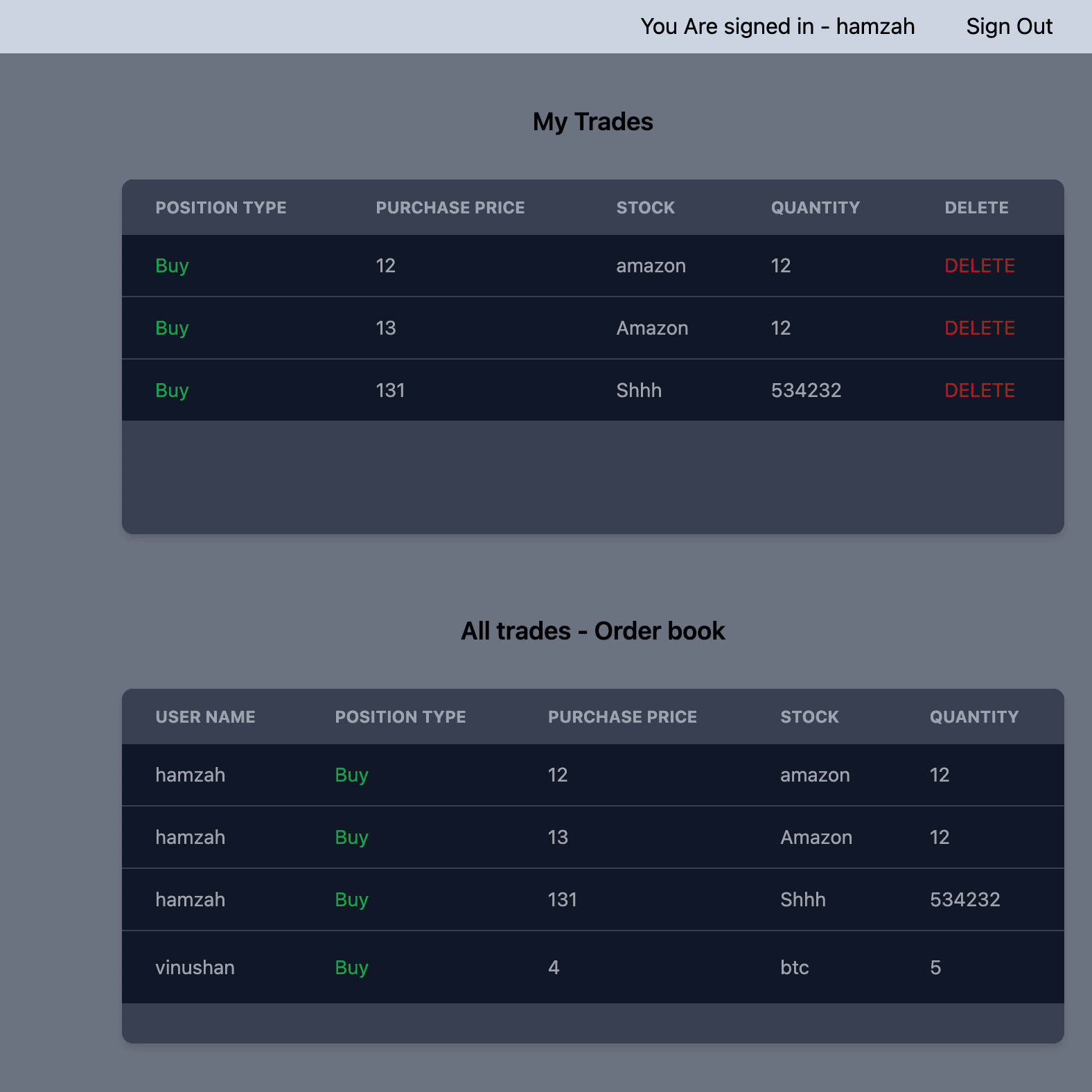The width and height of the screenshot is (1092, 1092).
Task: Click the Sign Out link
Action: point(1009,26)
